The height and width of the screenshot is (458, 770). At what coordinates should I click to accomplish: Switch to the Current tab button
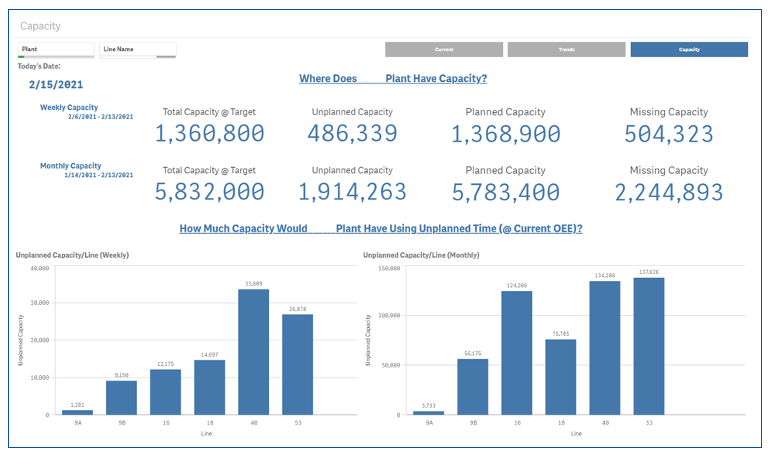(444, 50)
